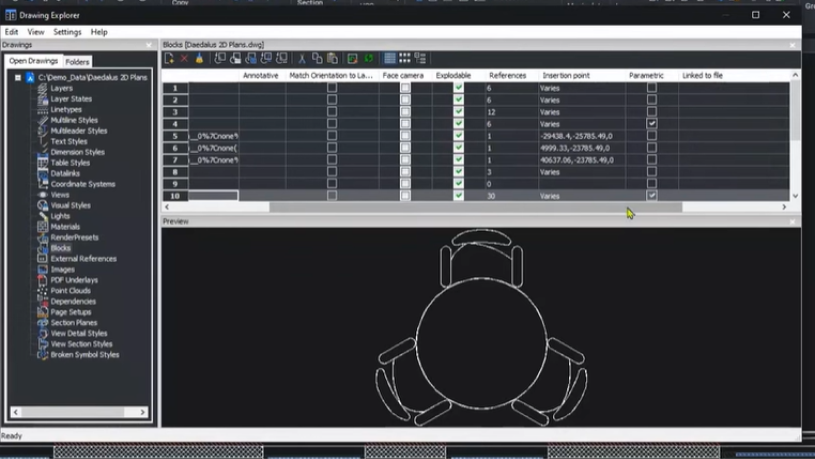Click the blocks table horizontal scrollbar thumb

476,207
